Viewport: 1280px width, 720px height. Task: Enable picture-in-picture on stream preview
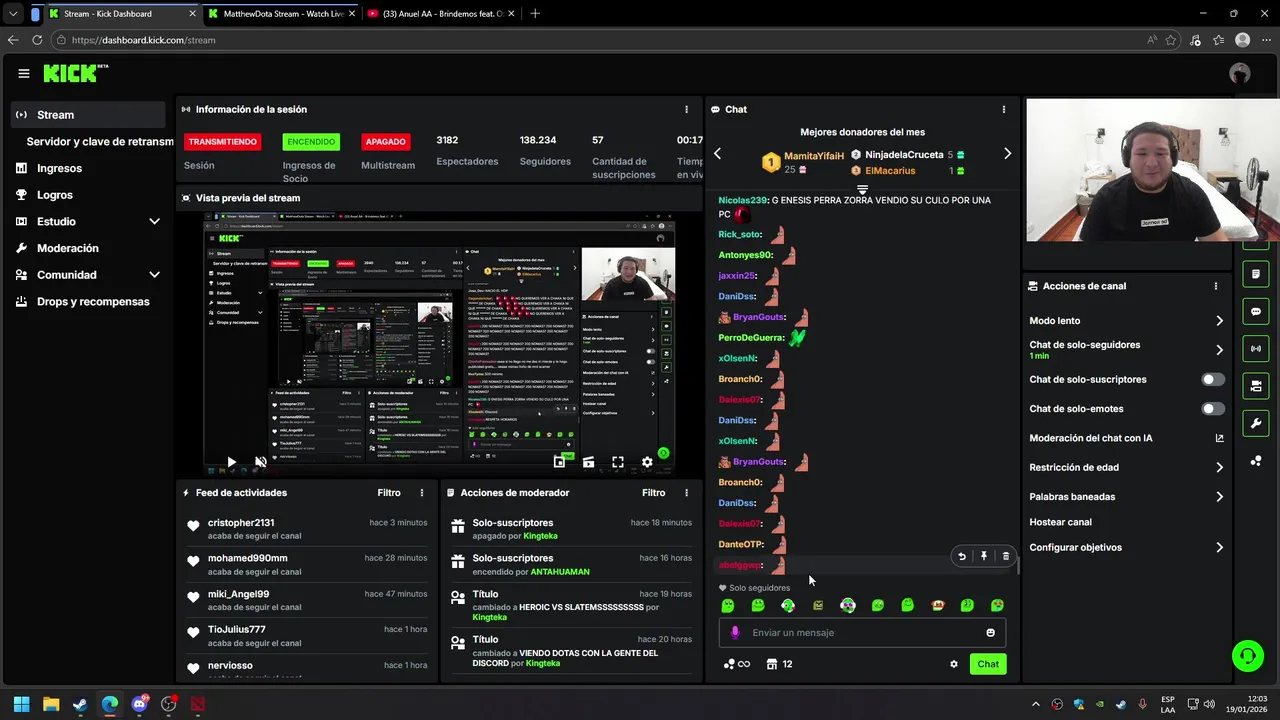pos(559,462)
